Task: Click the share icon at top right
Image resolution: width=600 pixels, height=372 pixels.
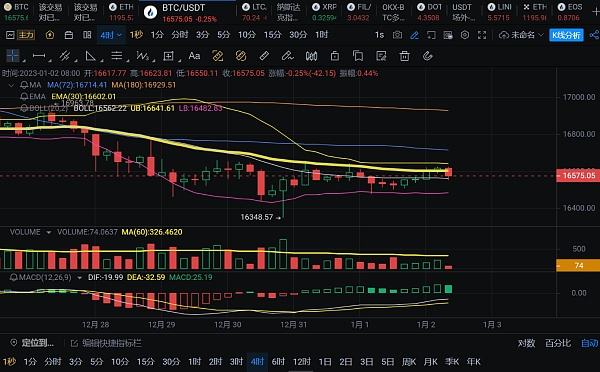Action: (x=594, y=35)
